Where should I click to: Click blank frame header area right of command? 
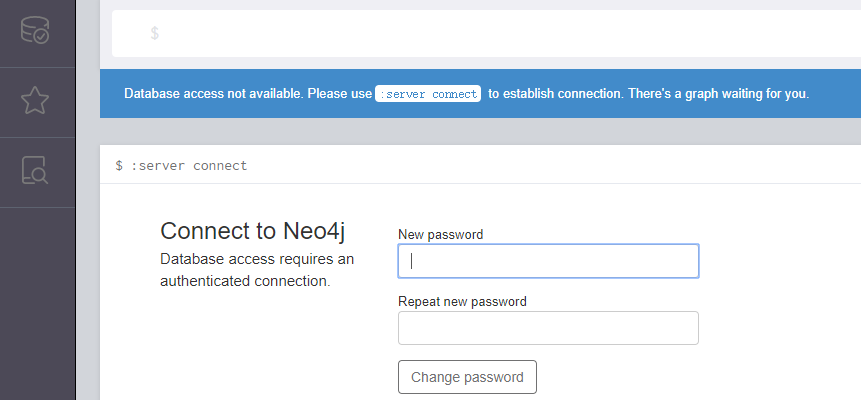[x=550, y=165]
